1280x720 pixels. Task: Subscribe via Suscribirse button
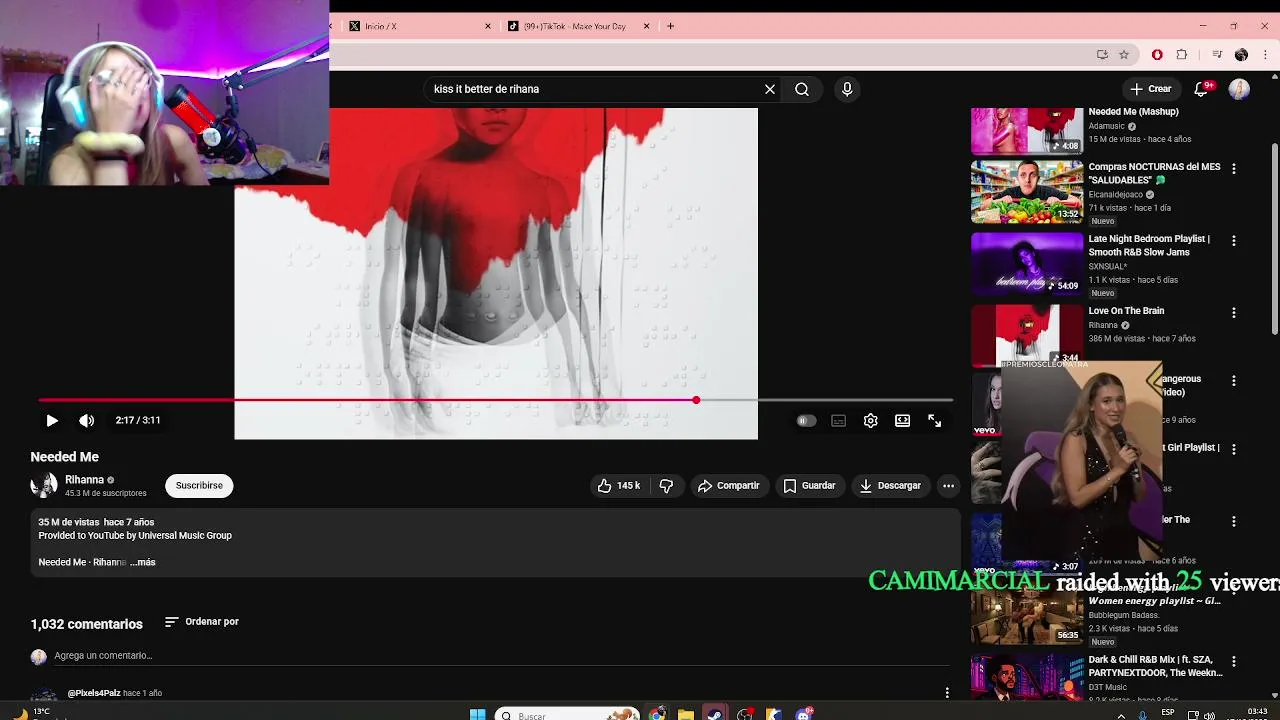click(x=199, y=486)
